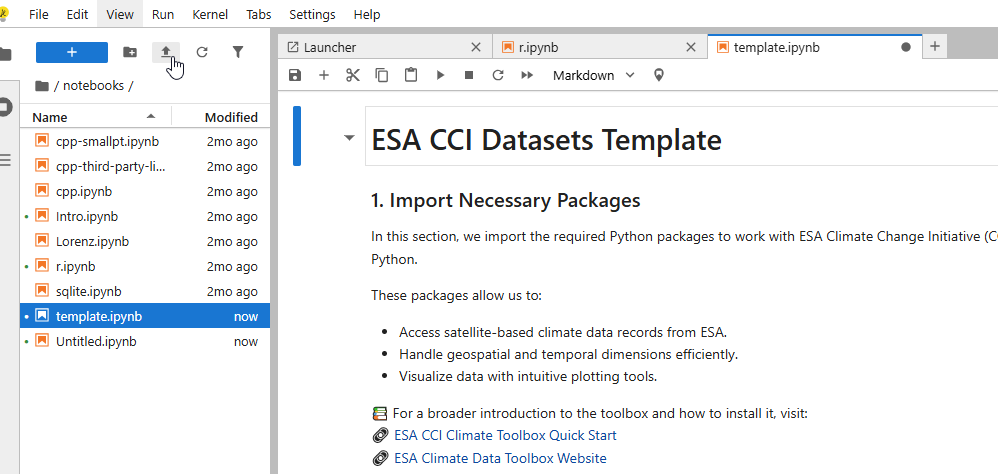Image resolution: width=998 pixels, height=474 pixels.
Task: Open ESA CCI Climate Toolbox Quick Start link
Action: coord(505,435)
